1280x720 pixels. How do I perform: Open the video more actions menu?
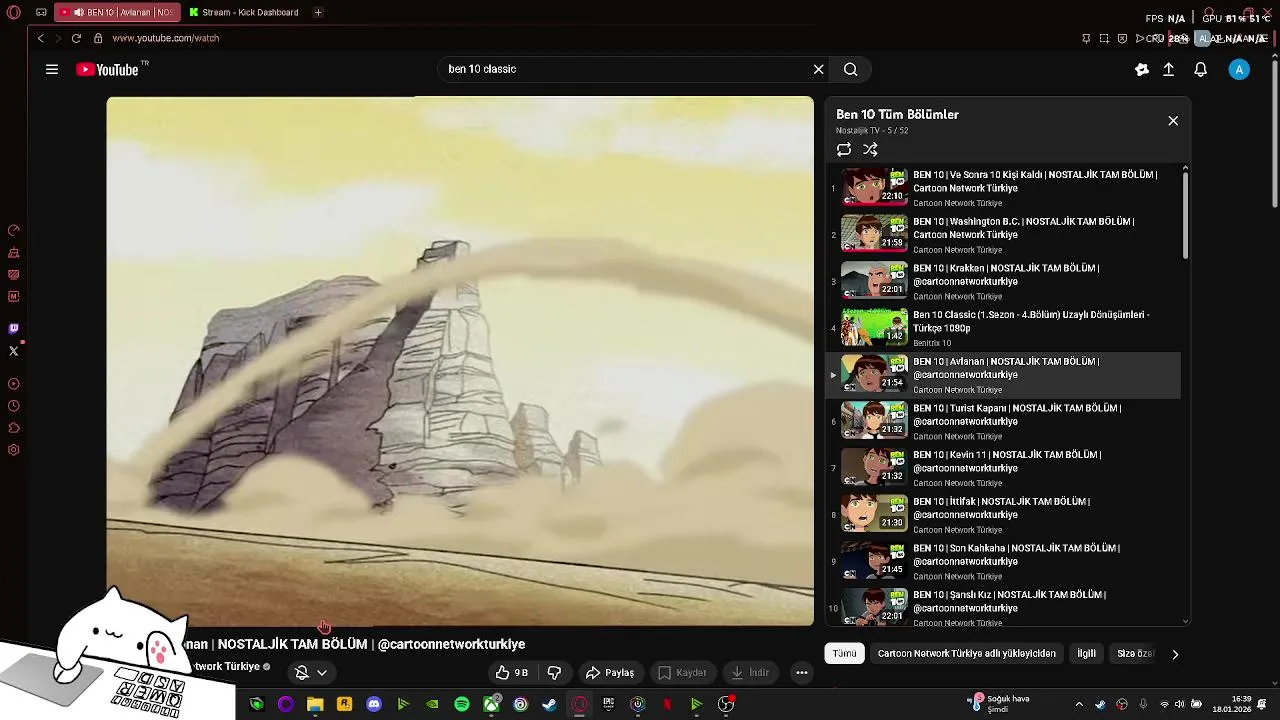click(802, 673)
